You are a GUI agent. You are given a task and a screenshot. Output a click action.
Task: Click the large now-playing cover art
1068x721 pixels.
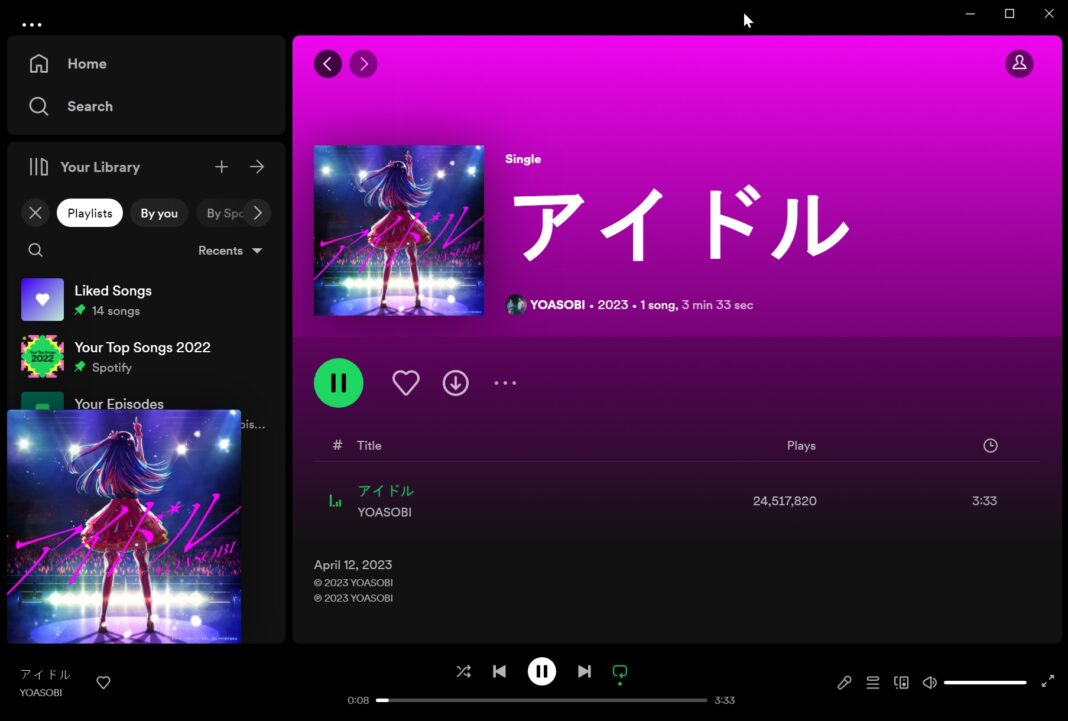coord(124,526)
